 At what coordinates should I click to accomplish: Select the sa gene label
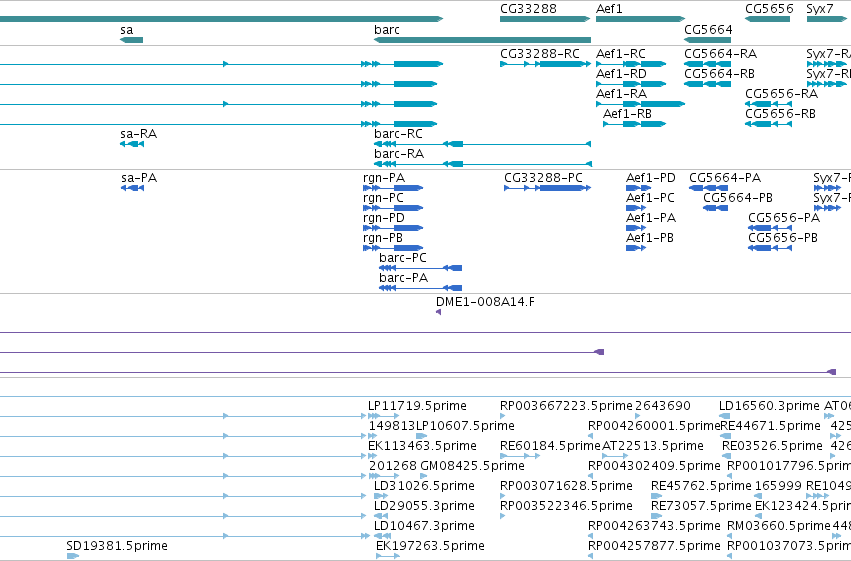tap(126, 30)
